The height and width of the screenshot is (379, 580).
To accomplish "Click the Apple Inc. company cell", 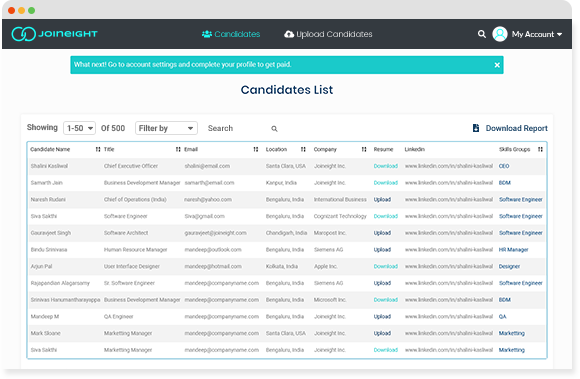I will pyautogui.click(x=326, y=266).
